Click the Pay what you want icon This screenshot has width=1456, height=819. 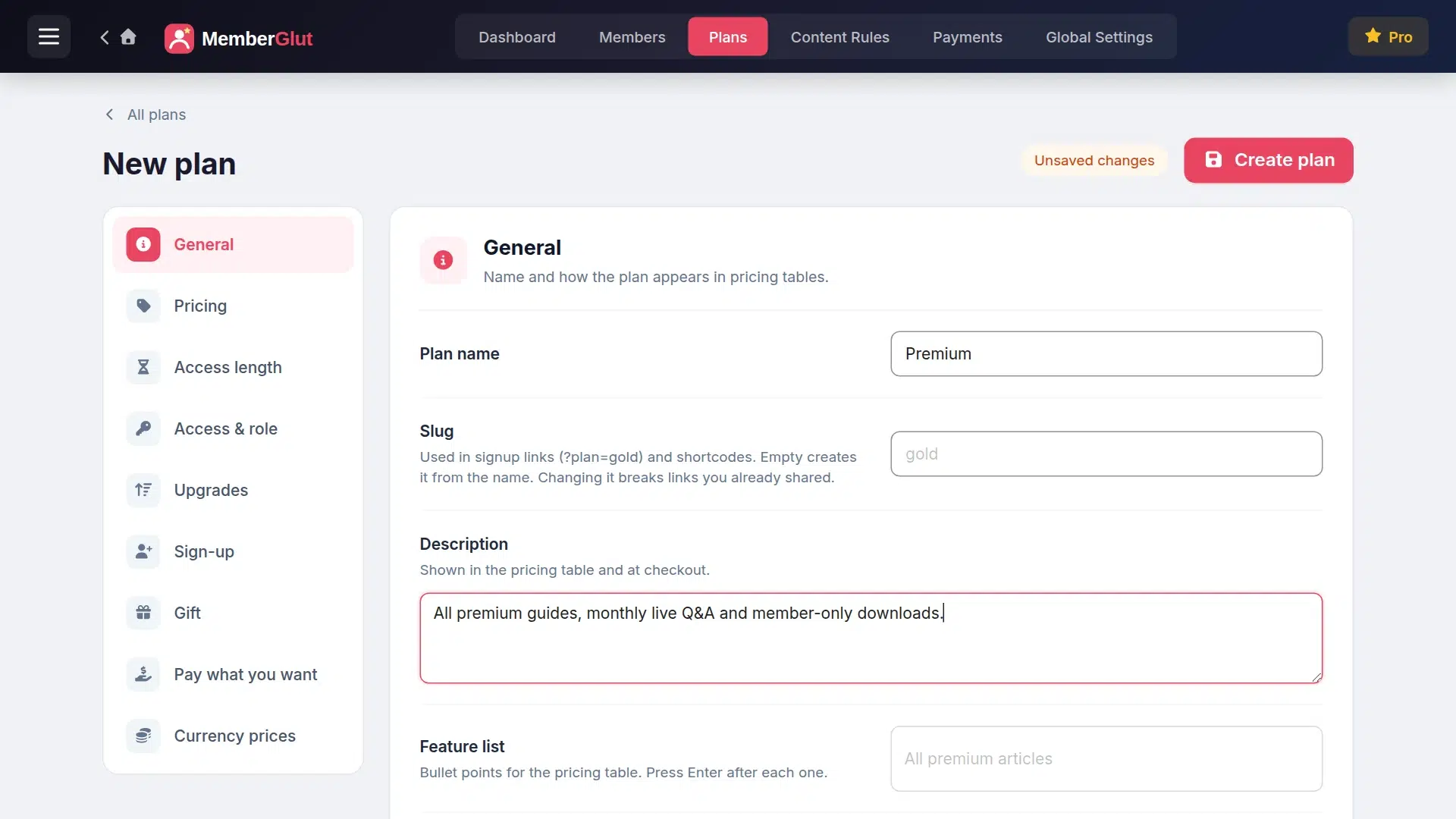143,674
